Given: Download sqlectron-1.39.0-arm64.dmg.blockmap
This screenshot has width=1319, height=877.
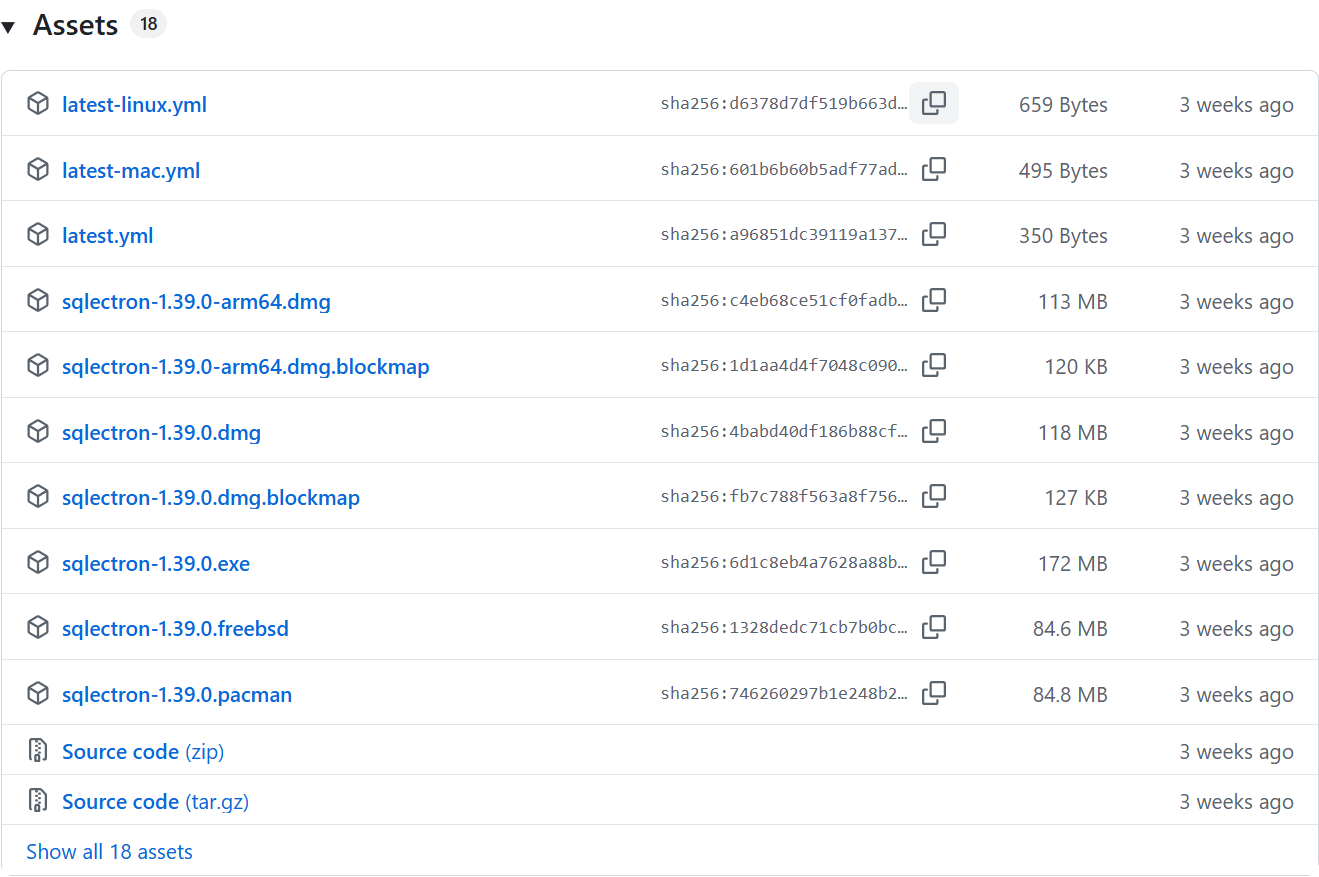Looking at the screenshot, I should (246, 367).
